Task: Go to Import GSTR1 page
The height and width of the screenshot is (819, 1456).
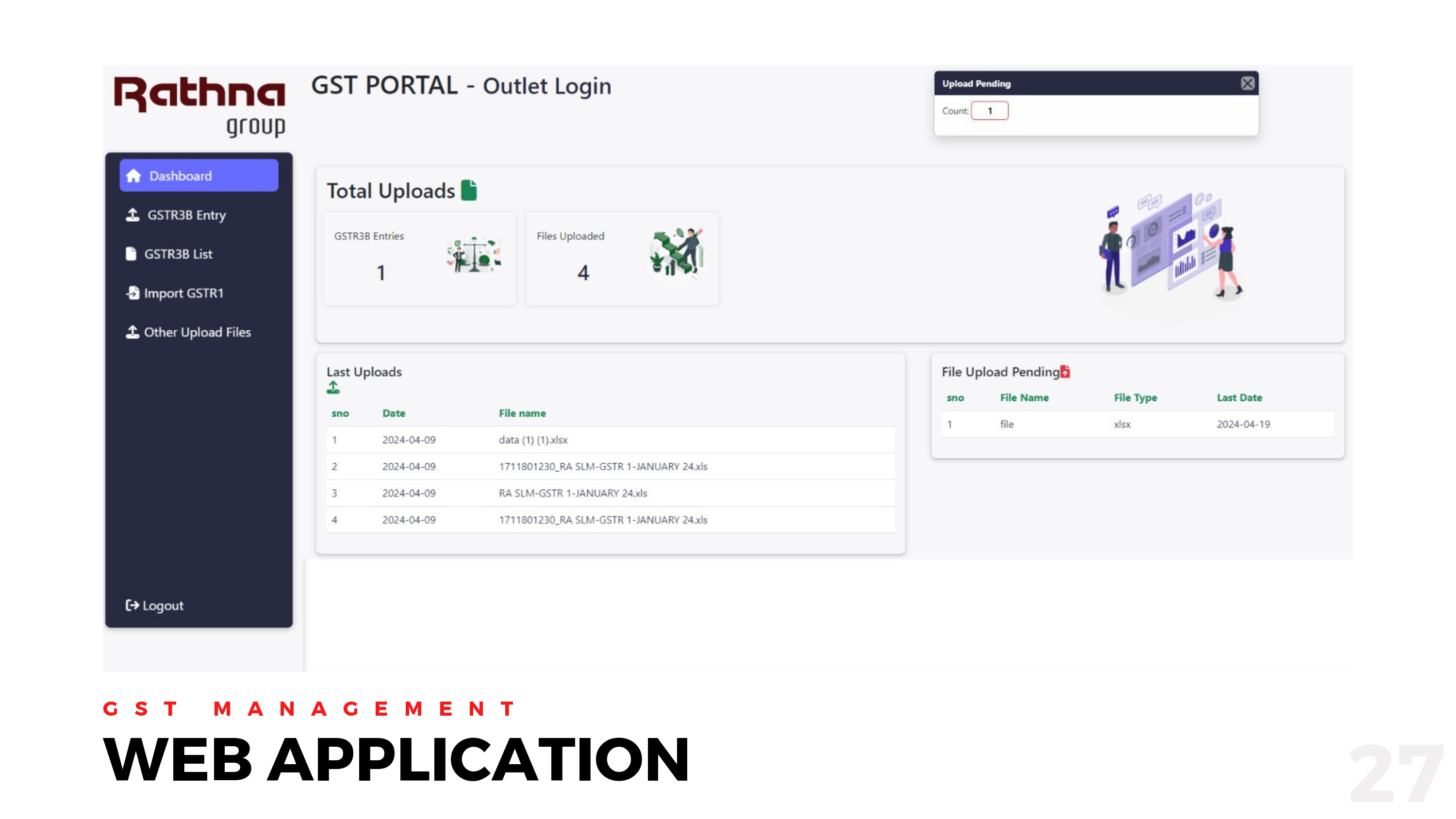Action: pos(183,293)
